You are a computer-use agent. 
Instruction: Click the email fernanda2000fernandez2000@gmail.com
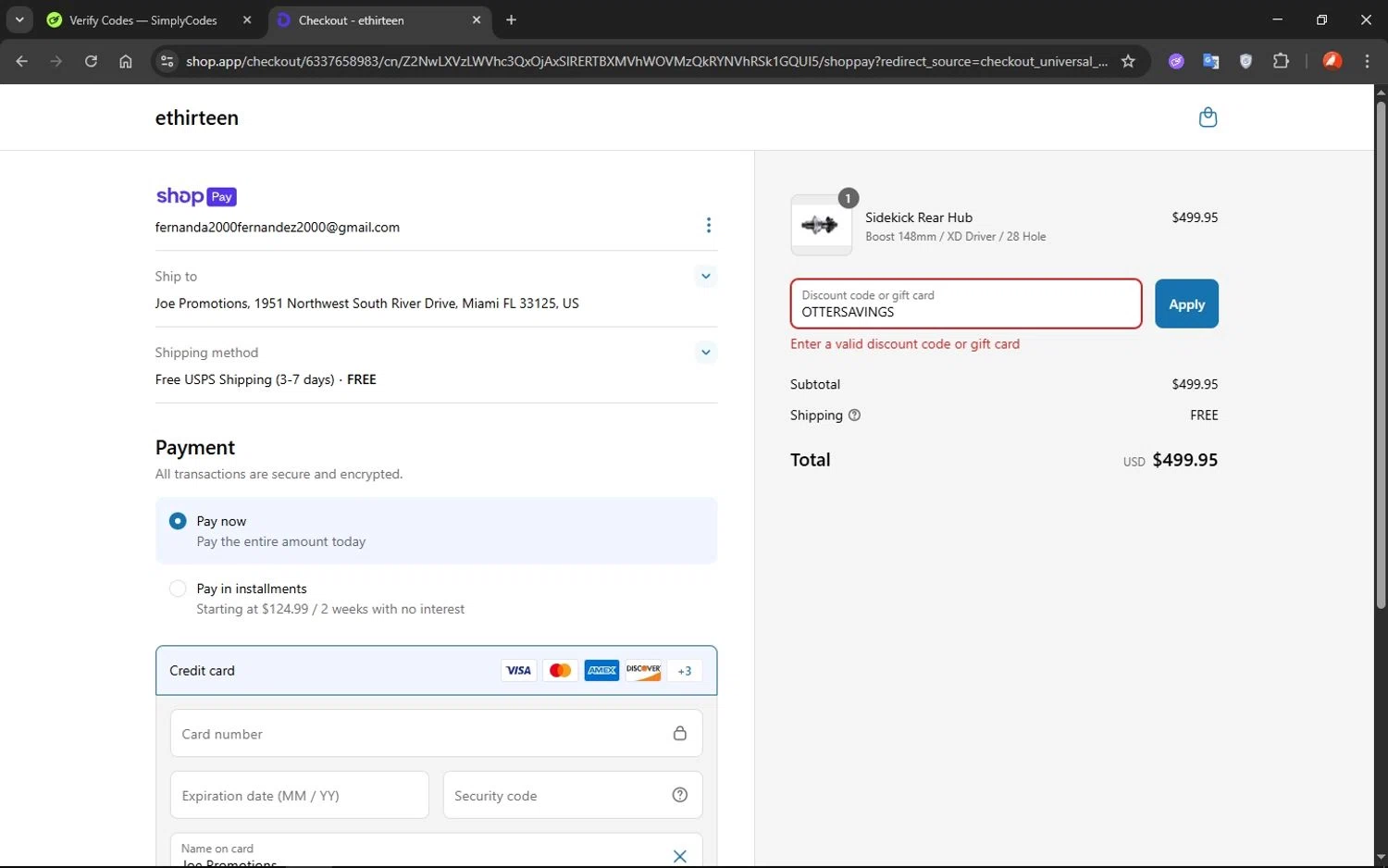[x=278, y=228]
